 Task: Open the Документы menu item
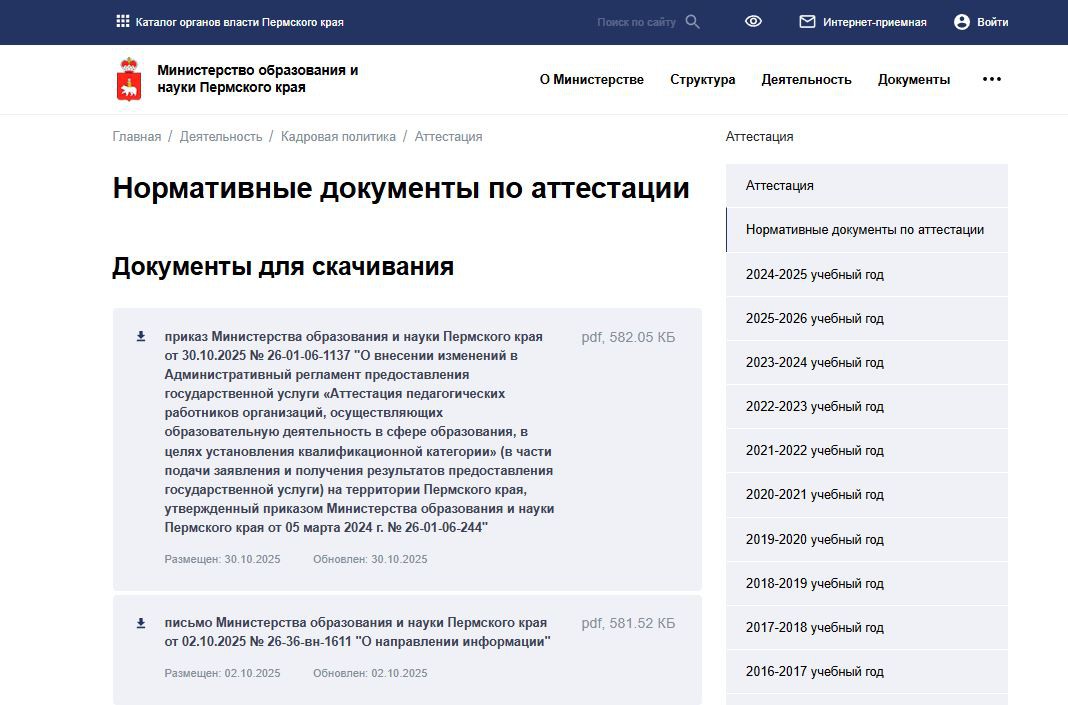[x=913, y=79]
